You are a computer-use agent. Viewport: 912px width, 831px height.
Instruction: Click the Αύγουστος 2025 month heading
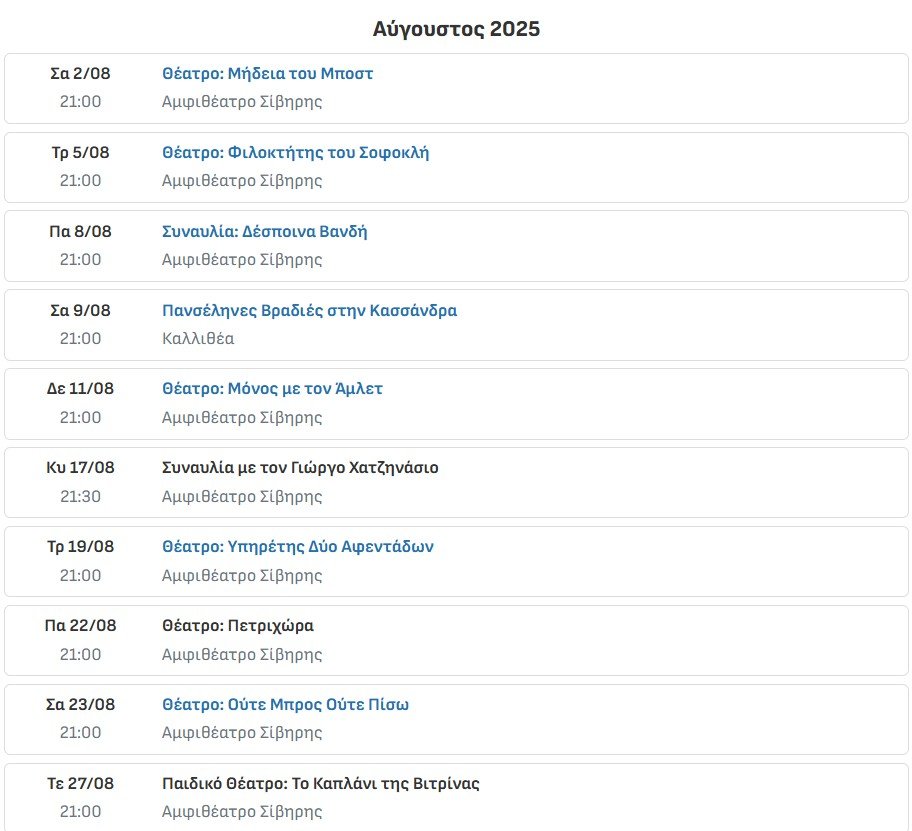point(456,29)
